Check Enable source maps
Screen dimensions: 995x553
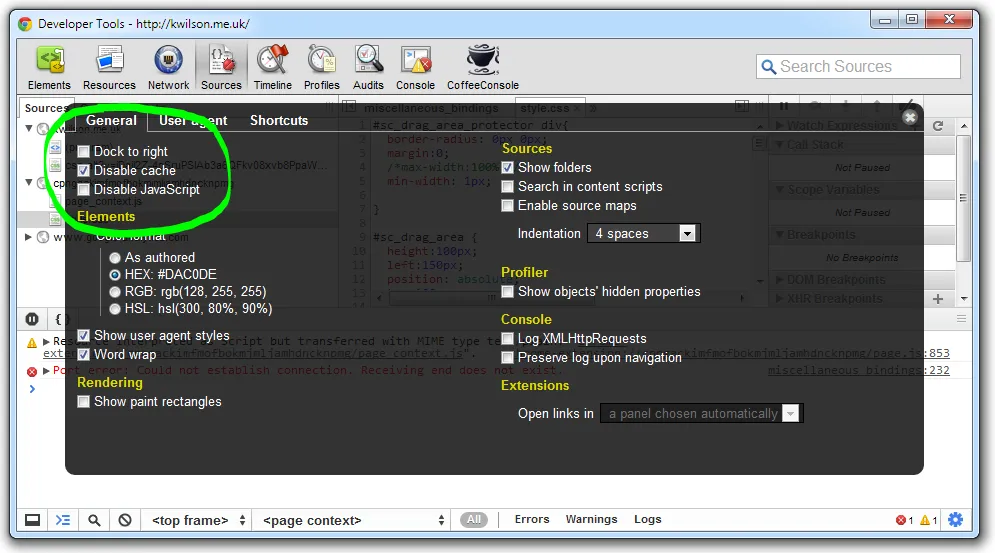tap(507, 206)
